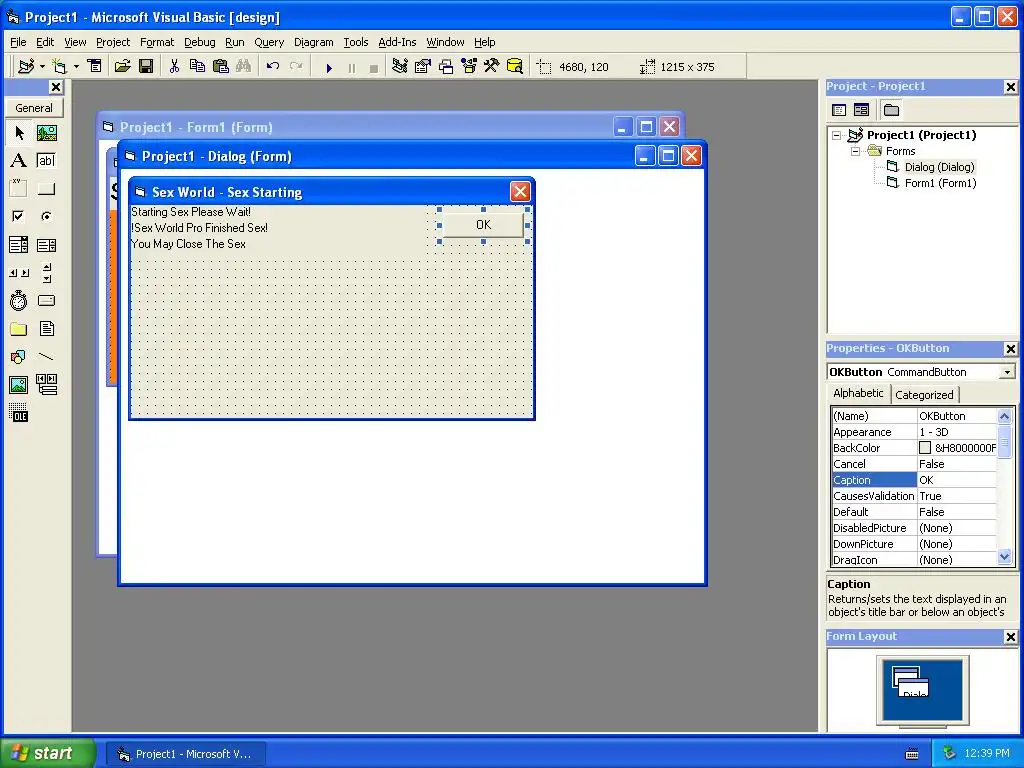
Task: Select the Frame tool
Action: (19, 189)
